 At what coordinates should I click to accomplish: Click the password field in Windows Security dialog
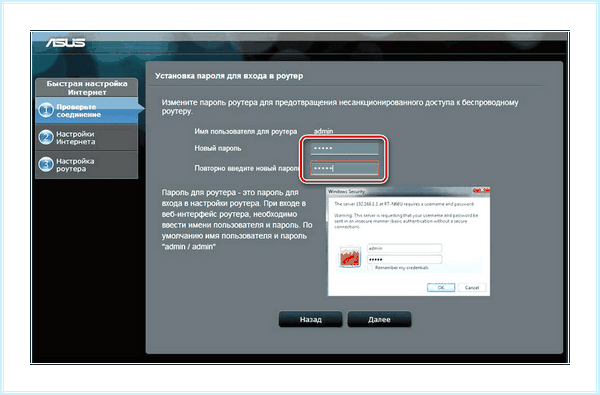[x=404, y=260]
